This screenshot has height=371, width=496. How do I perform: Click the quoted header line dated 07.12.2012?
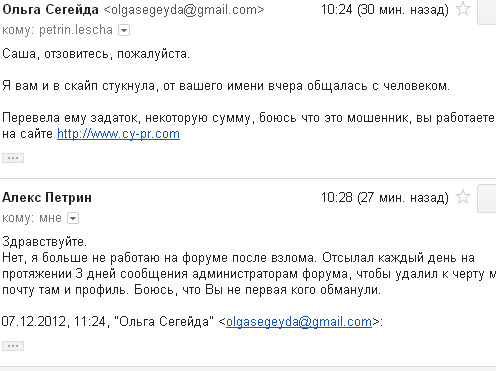click(x=192, y=322)
